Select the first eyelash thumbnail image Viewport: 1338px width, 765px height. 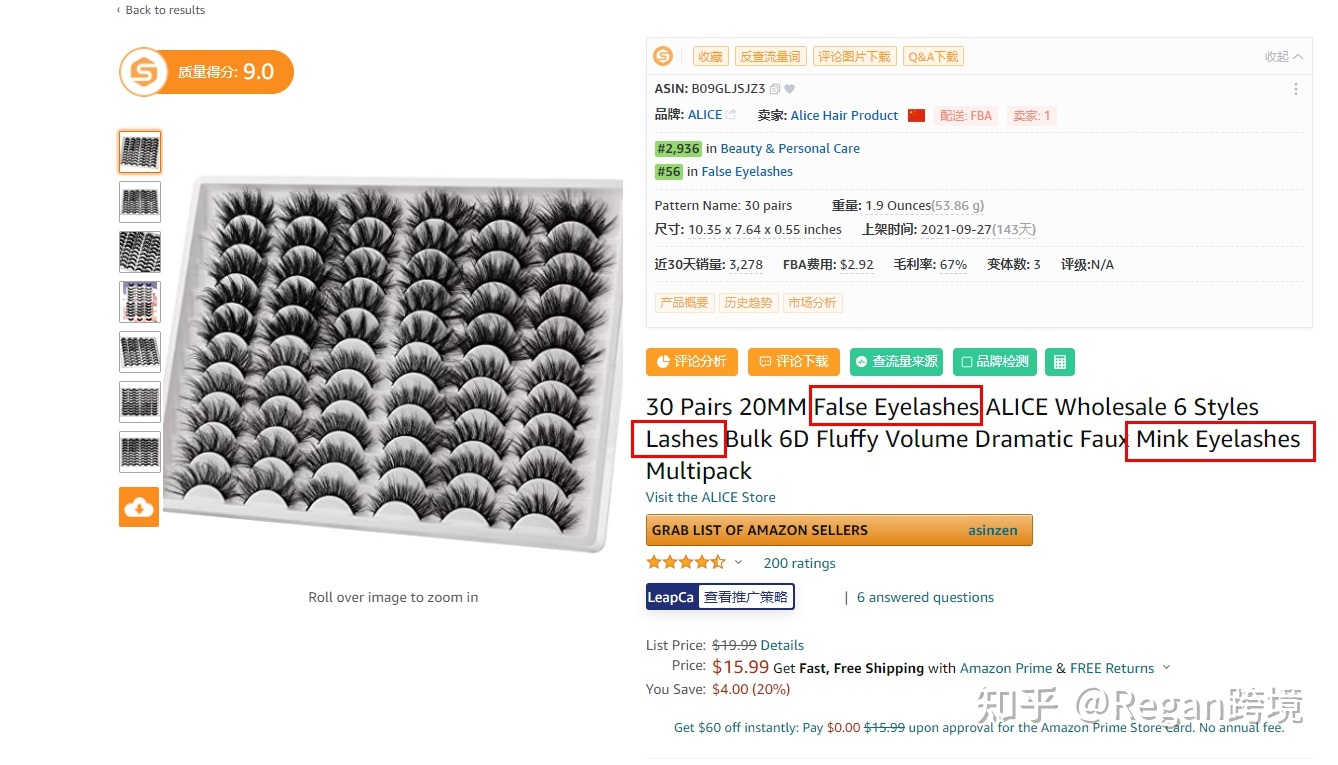pos(140,152)
